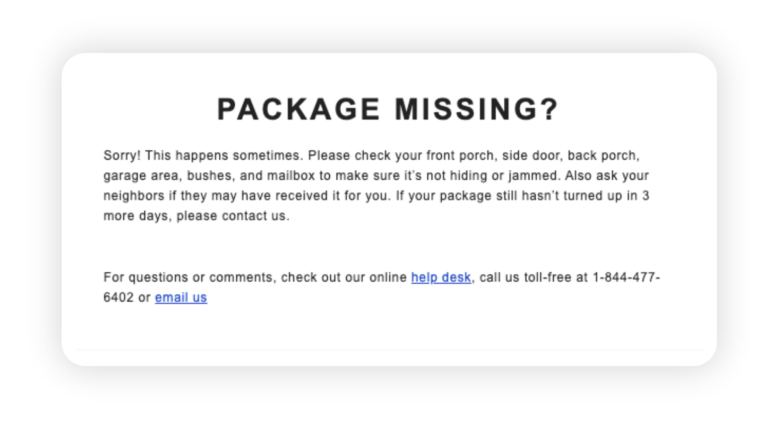The image size is (768, 430).
Task: Click the thin divider line at card bottom
Action: point(389,350)
